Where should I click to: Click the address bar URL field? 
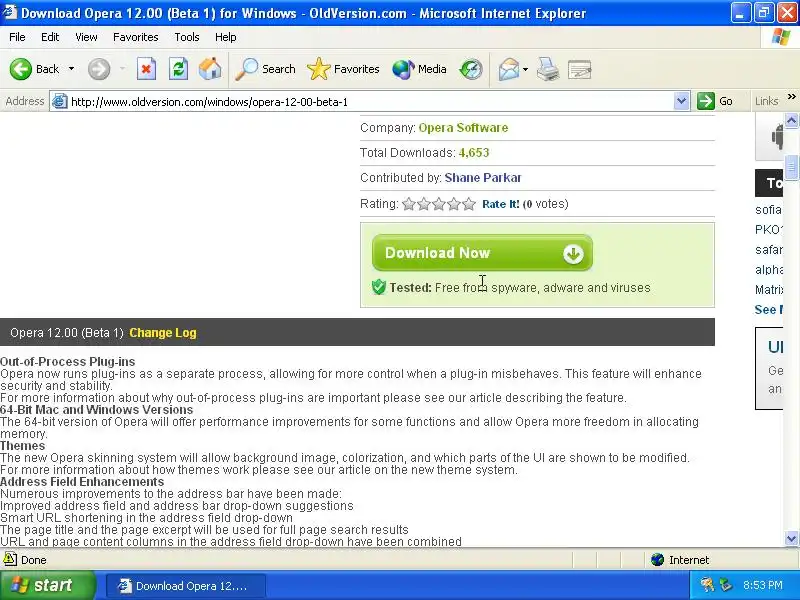(370, 102)
